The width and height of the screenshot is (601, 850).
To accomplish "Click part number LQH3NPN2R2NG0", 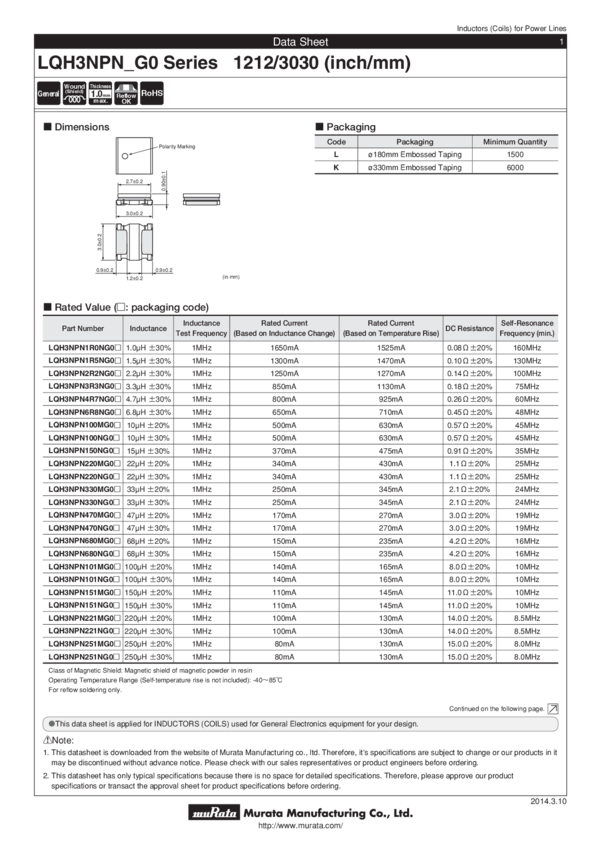I will pyautogui.click(x=83, y=374).
